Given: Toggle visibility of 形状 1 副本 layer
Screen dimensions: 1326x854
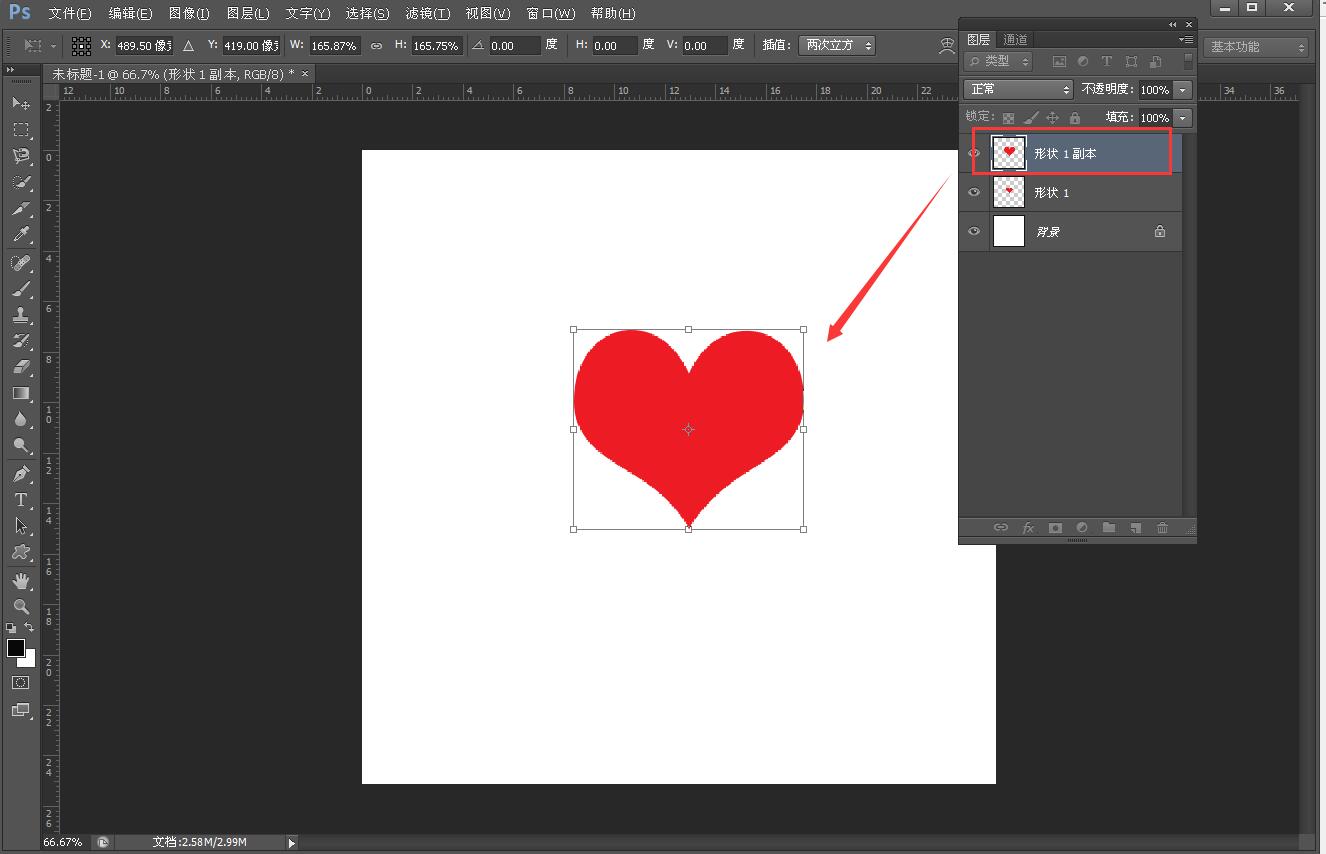Looking at the screenshot, I should pos(973,152).
